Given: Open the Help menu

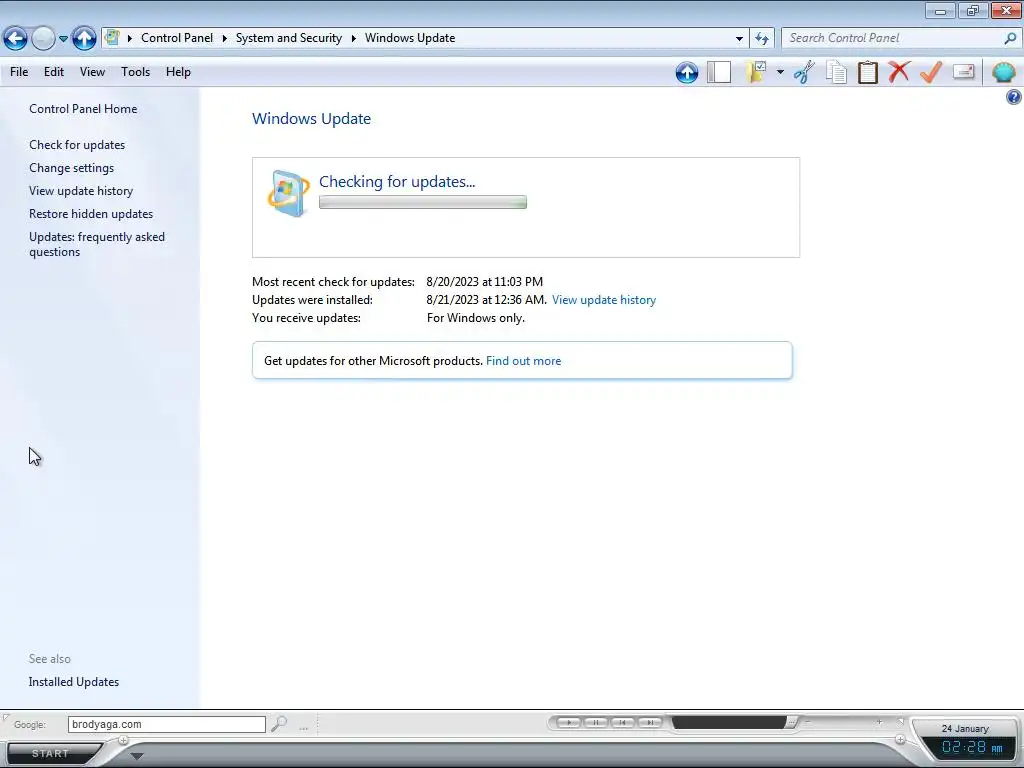Looking at the screenshot, I should (x=178, y=72).
